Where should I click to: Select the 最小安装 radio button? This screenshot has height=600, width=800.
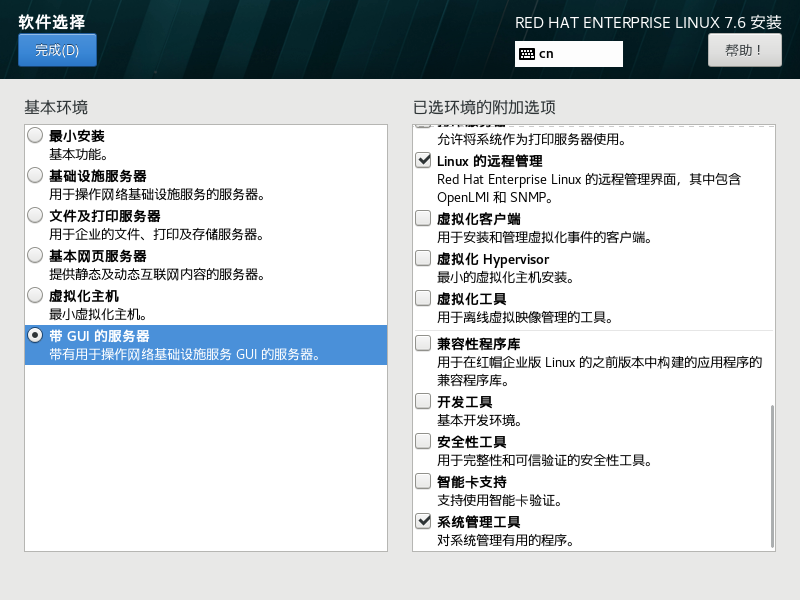(35, 136)
